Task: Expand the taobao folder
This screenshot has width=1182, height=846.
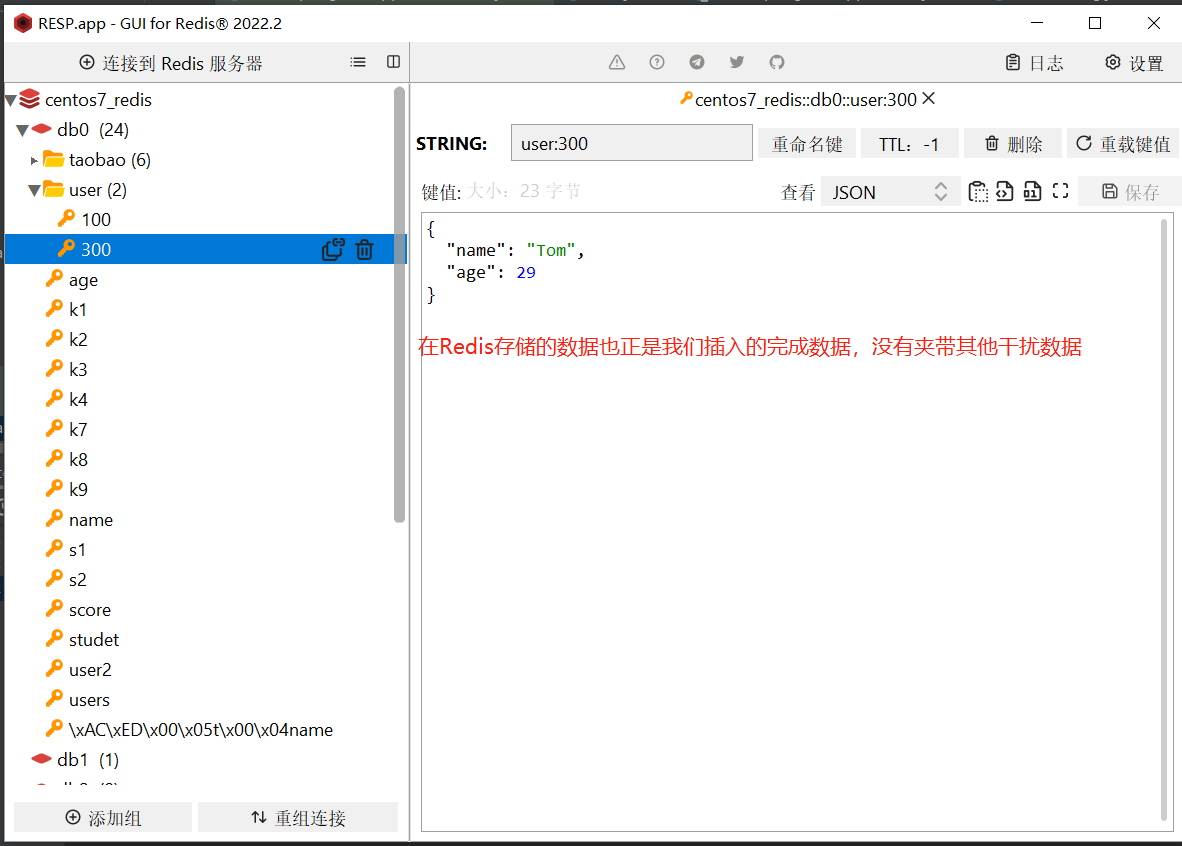Action: [x=34, y=160]
